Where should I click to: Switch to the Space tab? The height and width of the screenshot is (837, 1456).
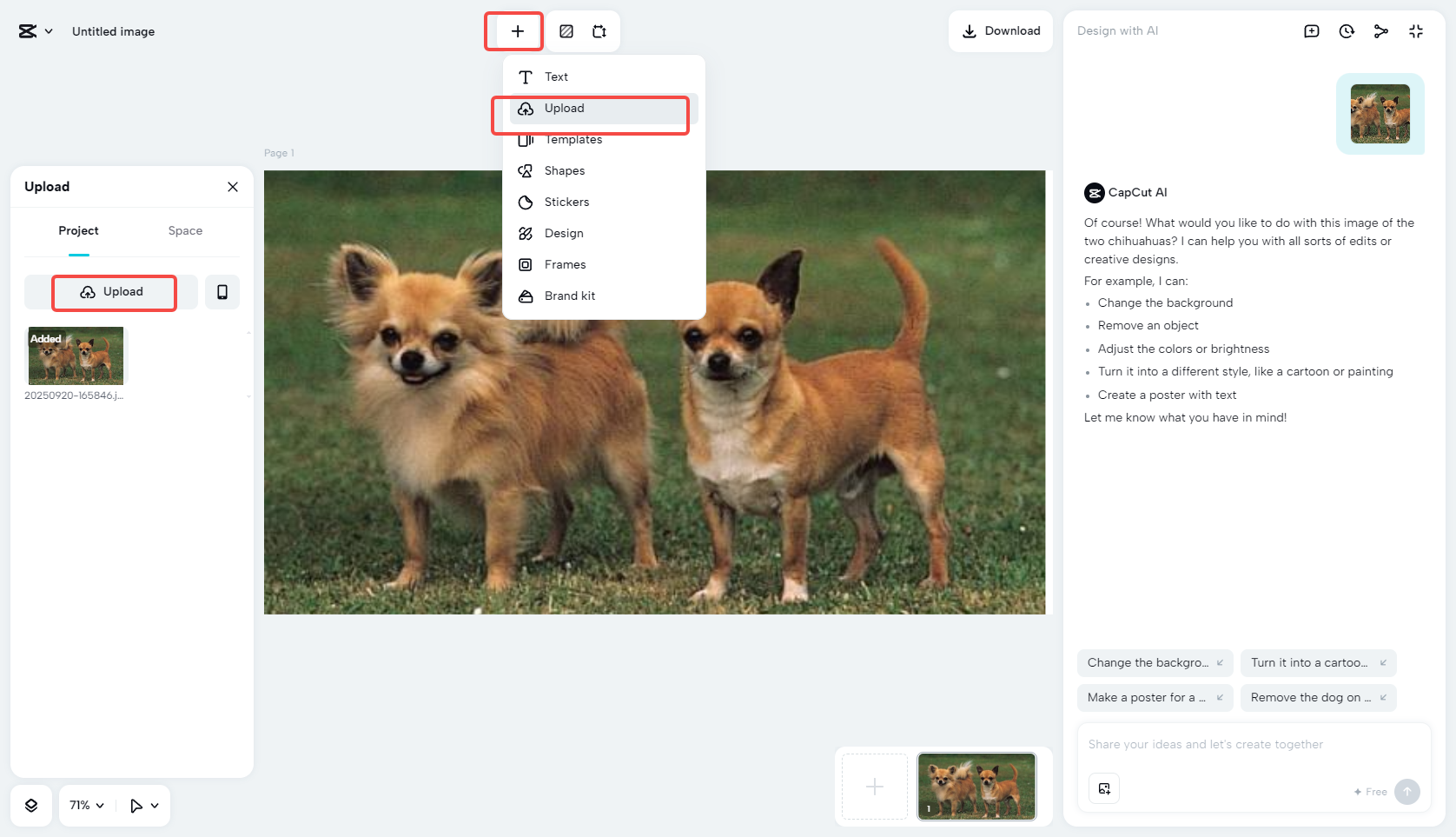pyautogui.click(x=185, y=231)
